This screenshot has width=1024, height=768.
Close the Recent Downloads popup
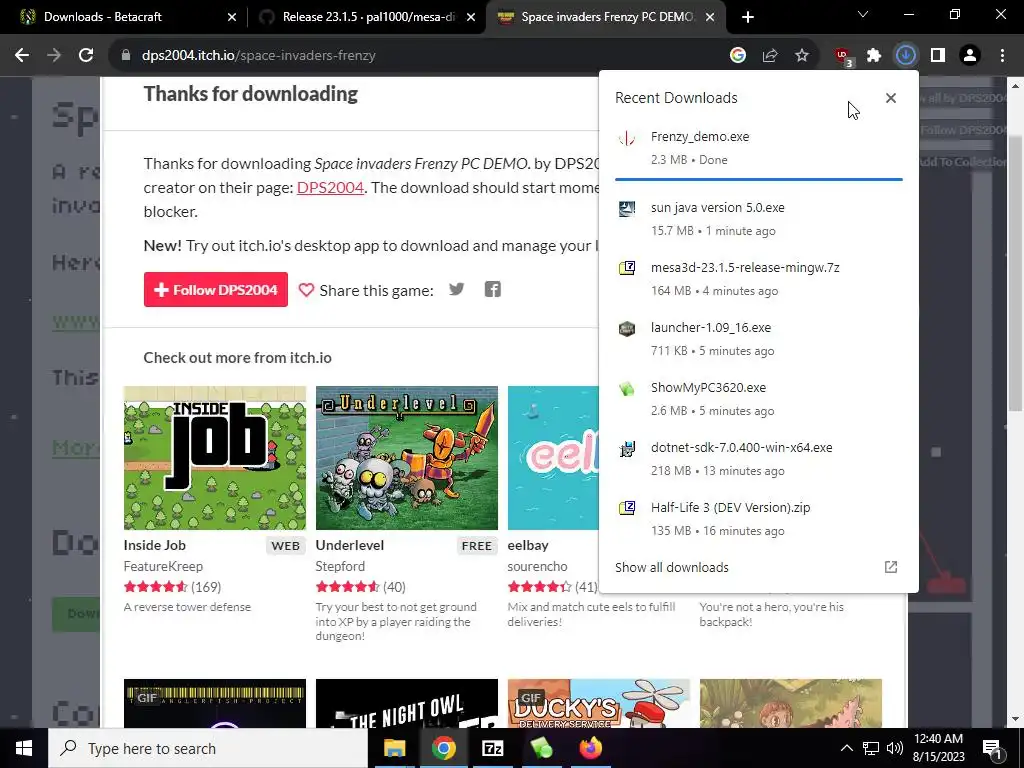click(x=891, y=98)
